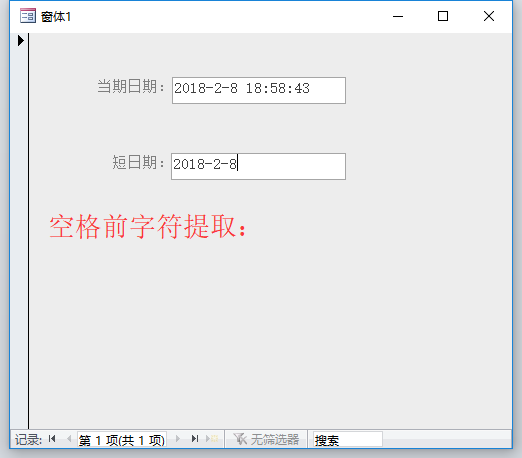
Task: Click the current record number box
Action: [122, 439]
